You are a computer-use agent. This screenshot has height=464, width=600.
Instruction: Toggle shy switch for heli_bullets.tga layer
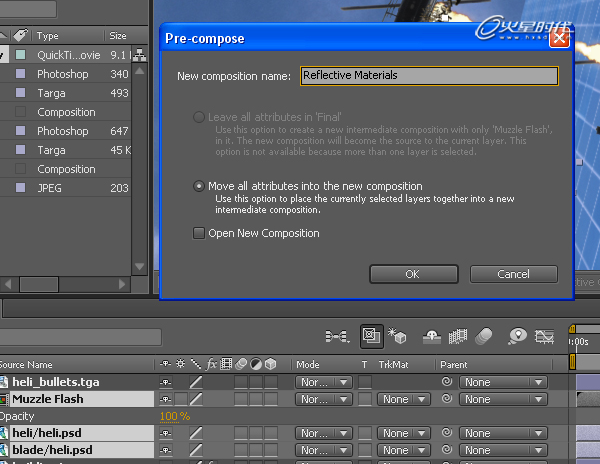[166, 382]
